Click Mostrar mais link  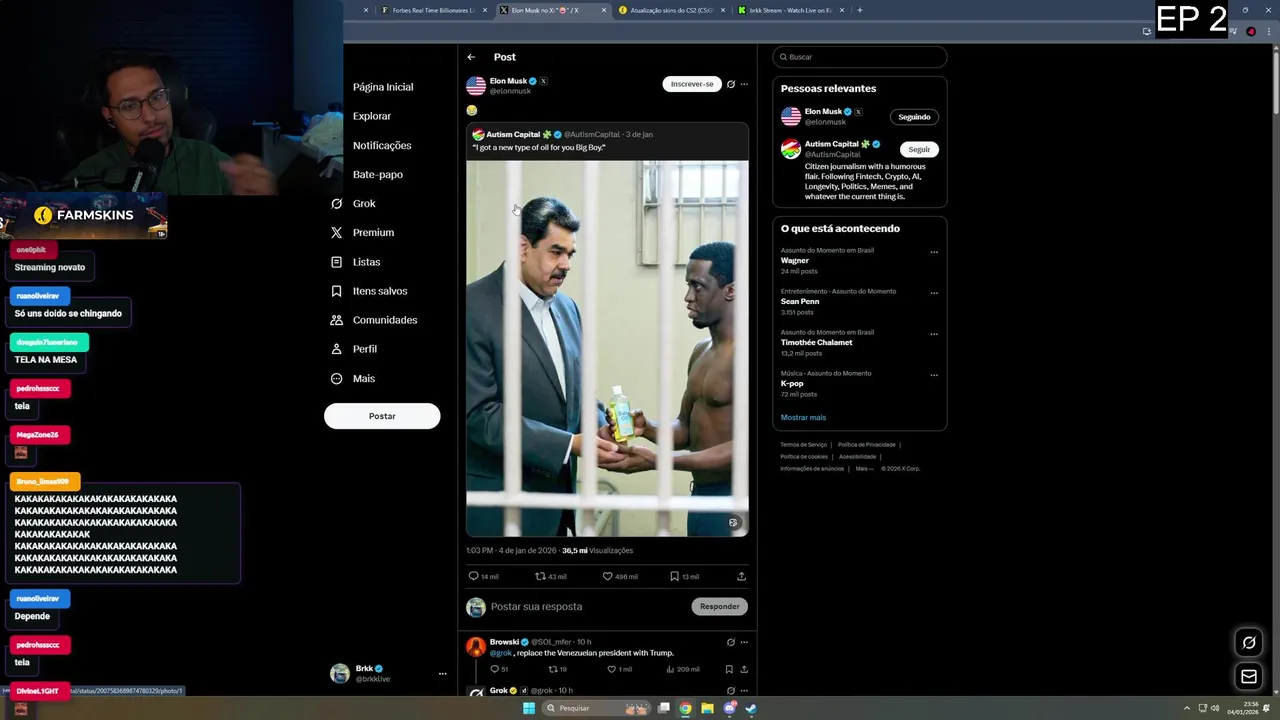click(x=803, y=418)
